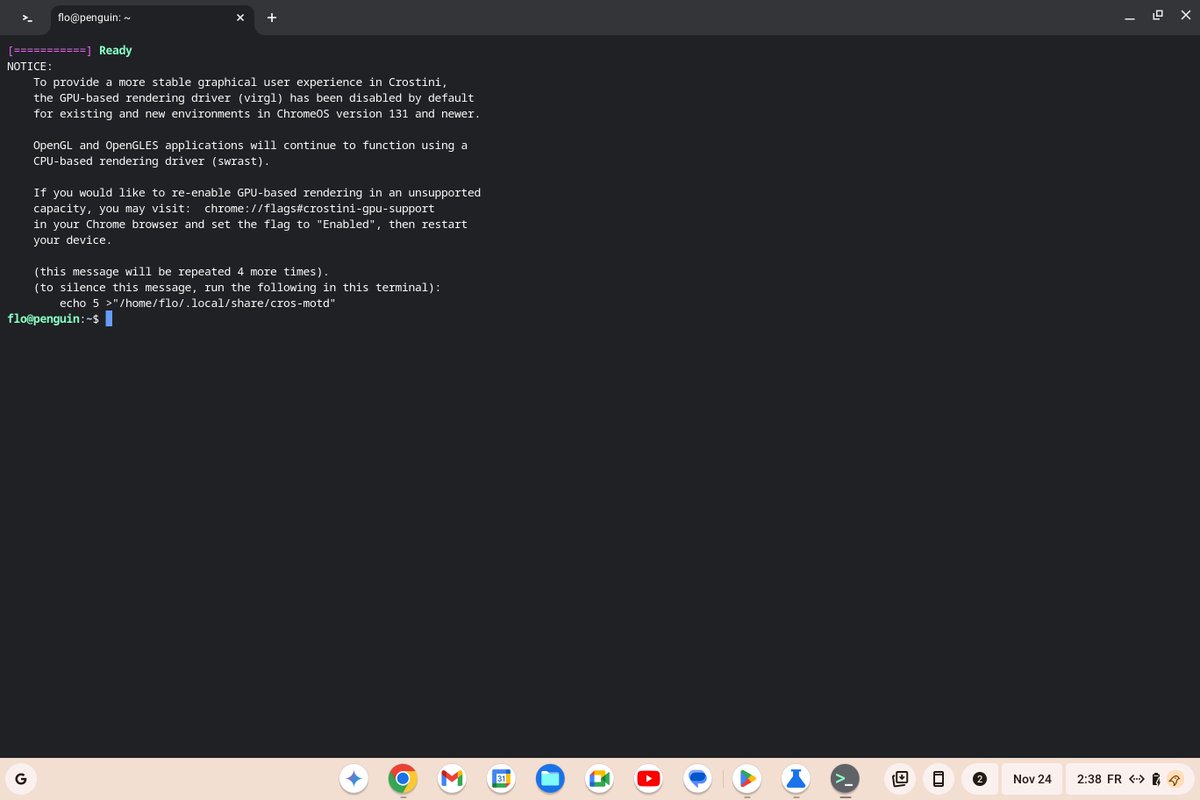Image resolution: width=1200 pixels, height=800 pixels.
Task: Check the battery status icon
Action: (x=1157, y=779)
